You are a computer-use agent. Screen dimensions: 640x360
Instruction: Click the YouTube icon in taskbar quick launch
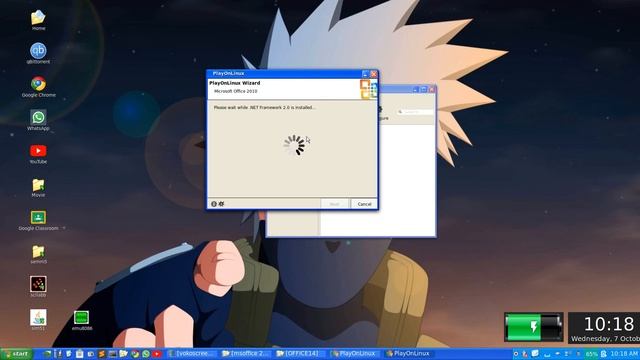pos(157,354)
